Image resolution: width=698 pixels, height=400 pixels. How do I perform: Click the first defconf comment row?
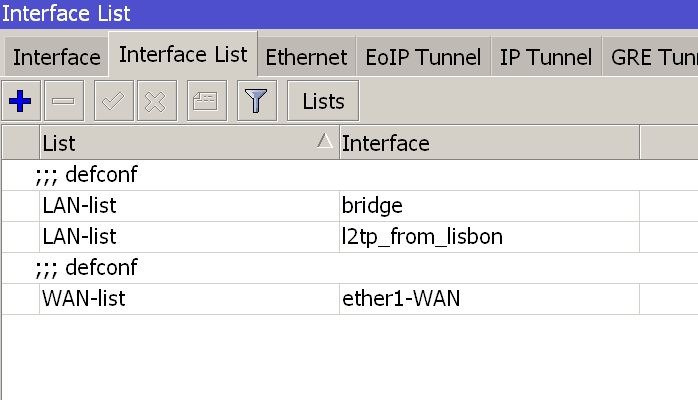tap(350, 175)
